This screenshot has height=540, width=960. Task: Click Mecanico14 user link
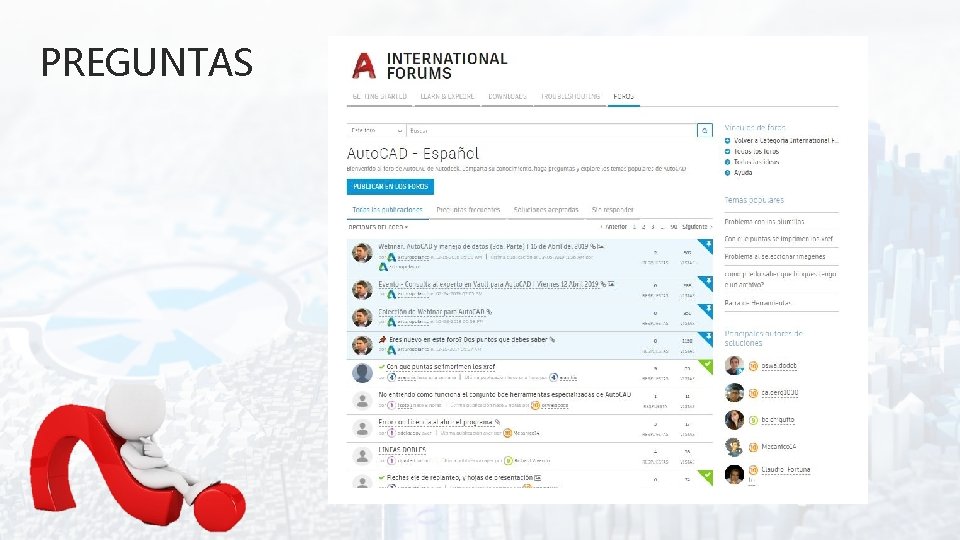[778, 448]
